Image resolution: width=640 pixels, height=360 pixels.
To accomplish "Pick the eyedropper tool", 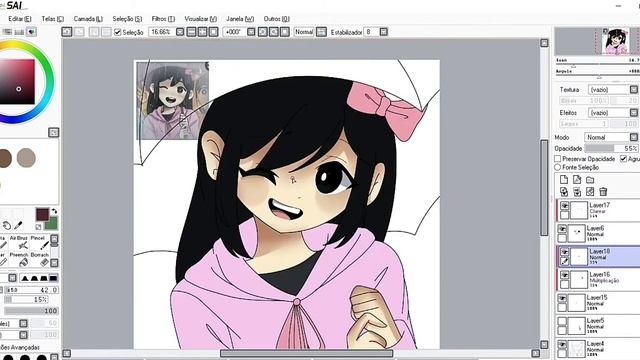I will (x=18, y=225).
